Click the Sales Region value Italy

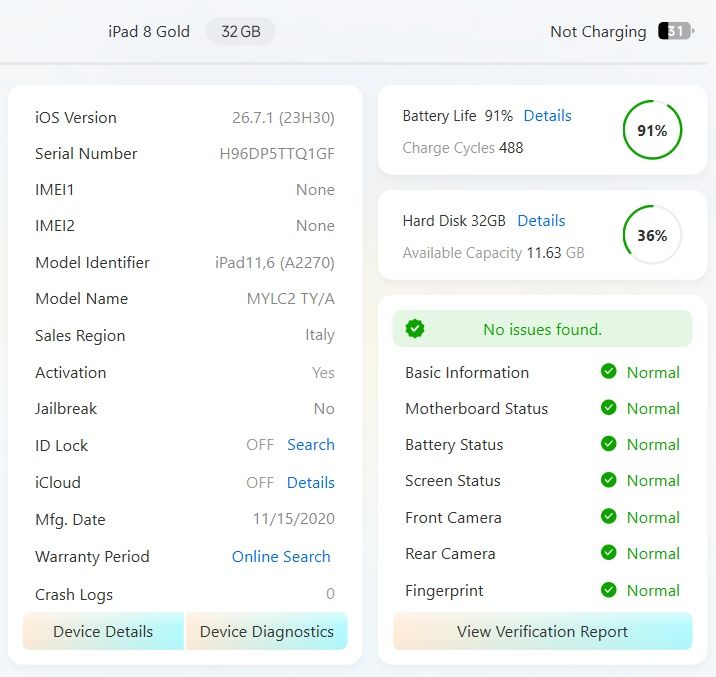pos(320,335)
